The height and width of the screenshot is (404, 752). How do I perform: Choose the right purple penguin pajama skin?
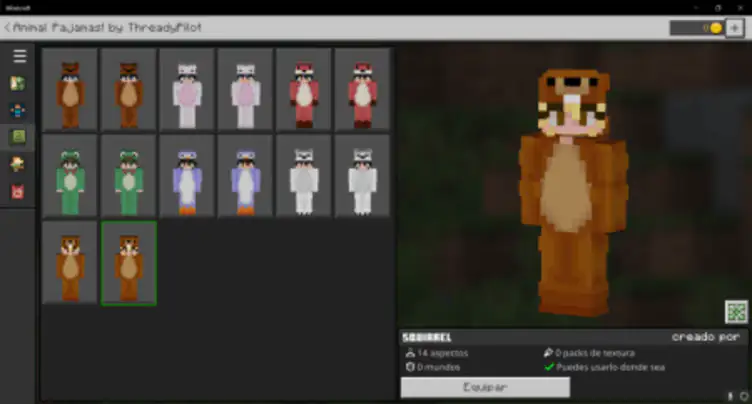coord(246,176)
